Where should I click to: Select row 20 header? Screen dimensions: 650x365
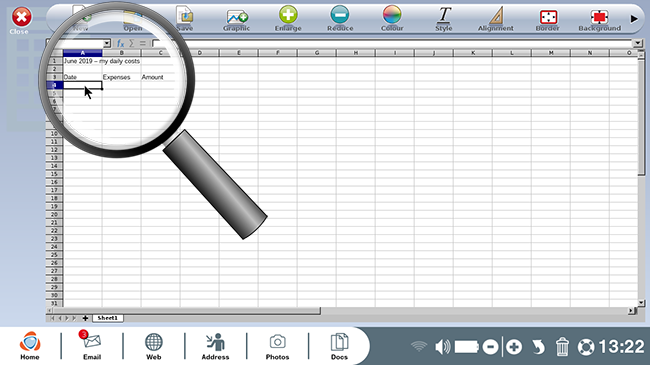54,214
